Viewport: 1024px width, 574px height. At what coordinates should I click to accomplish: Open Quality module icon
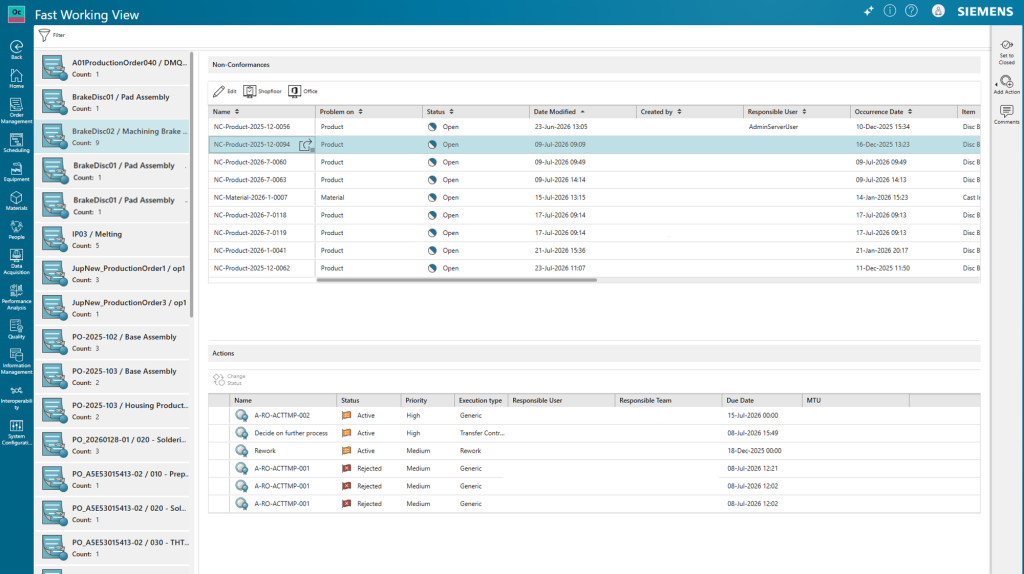16,329
